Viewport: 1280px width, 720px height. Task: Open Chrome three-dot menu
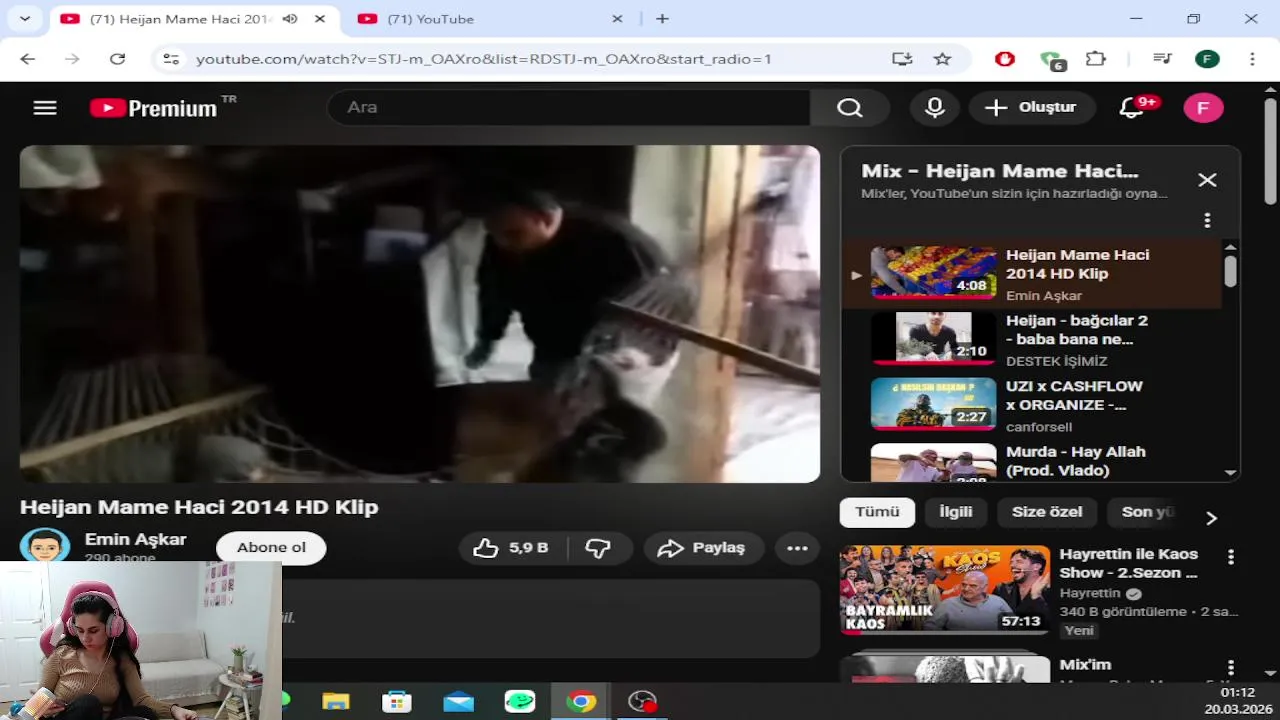coord(1252,59)
